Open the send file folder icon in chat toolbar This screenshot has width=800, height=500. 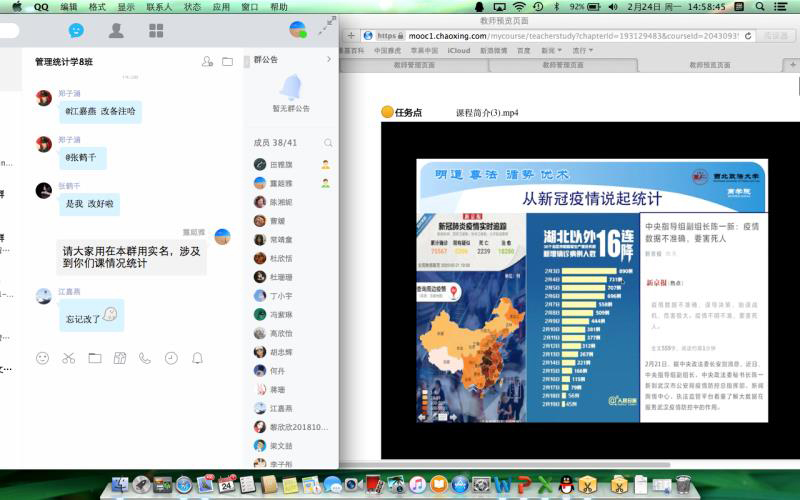point(94,358)
